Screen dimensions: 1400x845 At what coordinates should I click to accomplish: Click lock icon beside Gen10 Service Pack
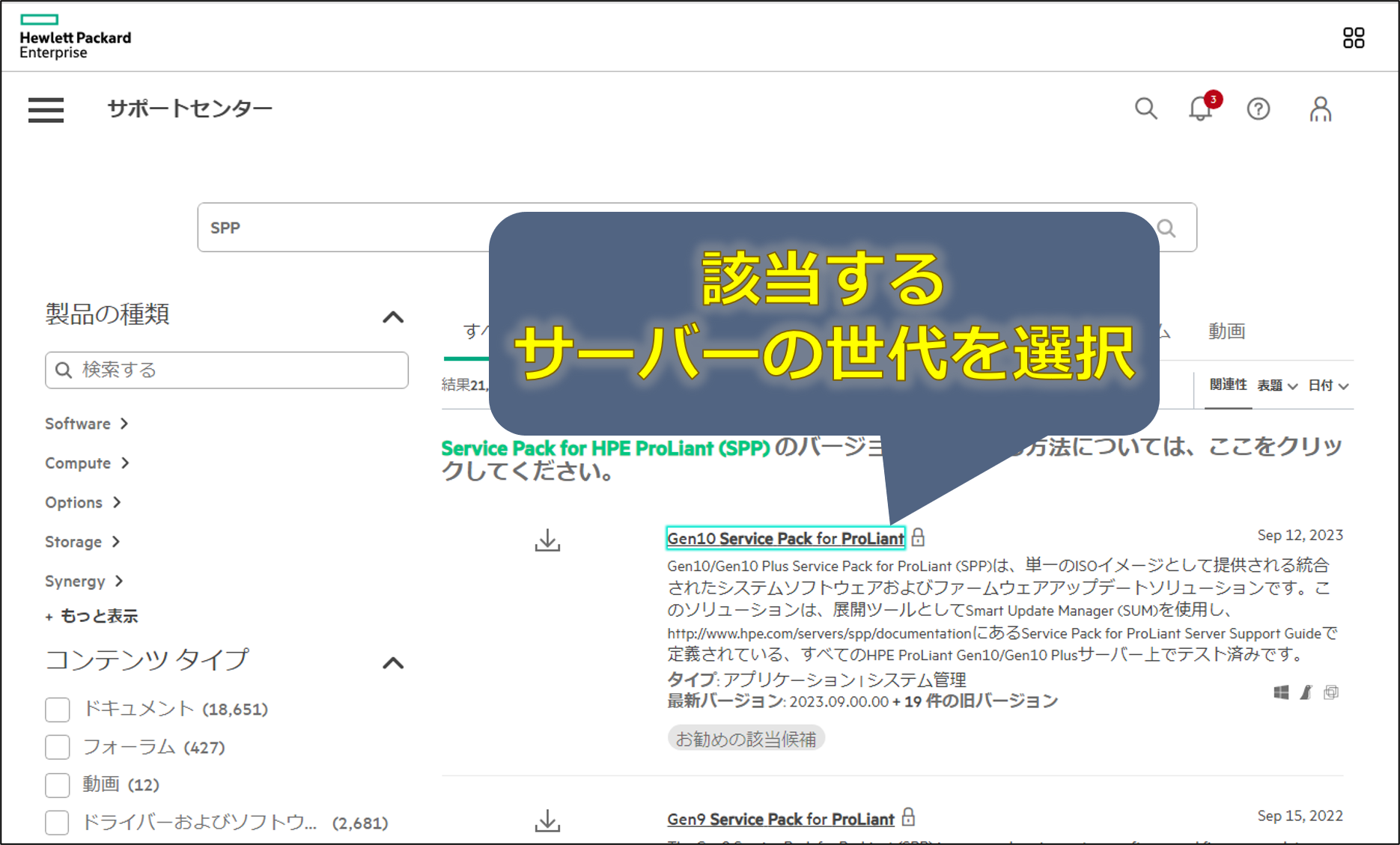pyautogui.click(x=919, y=537)
